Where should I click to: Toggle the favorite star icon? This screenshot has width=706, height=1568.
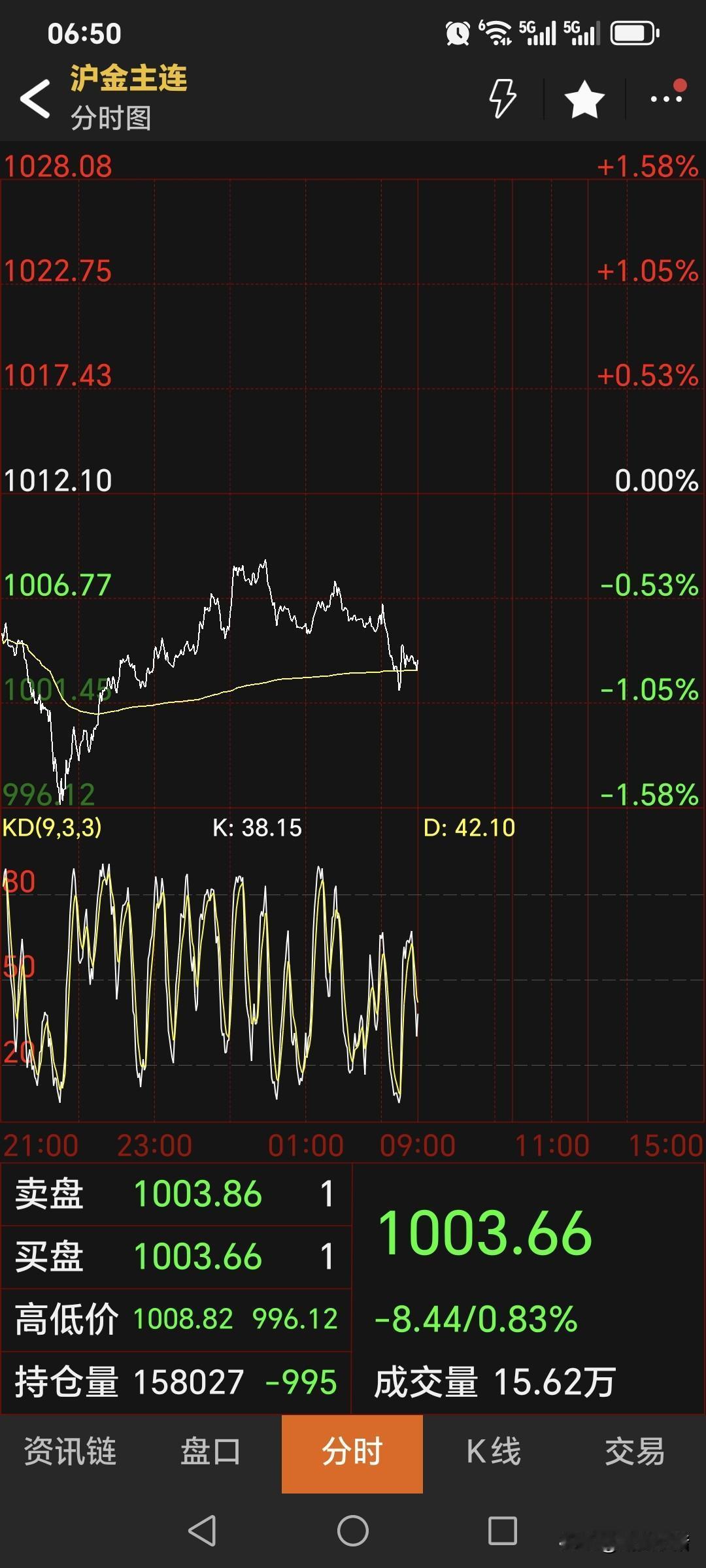coord(584,99)
